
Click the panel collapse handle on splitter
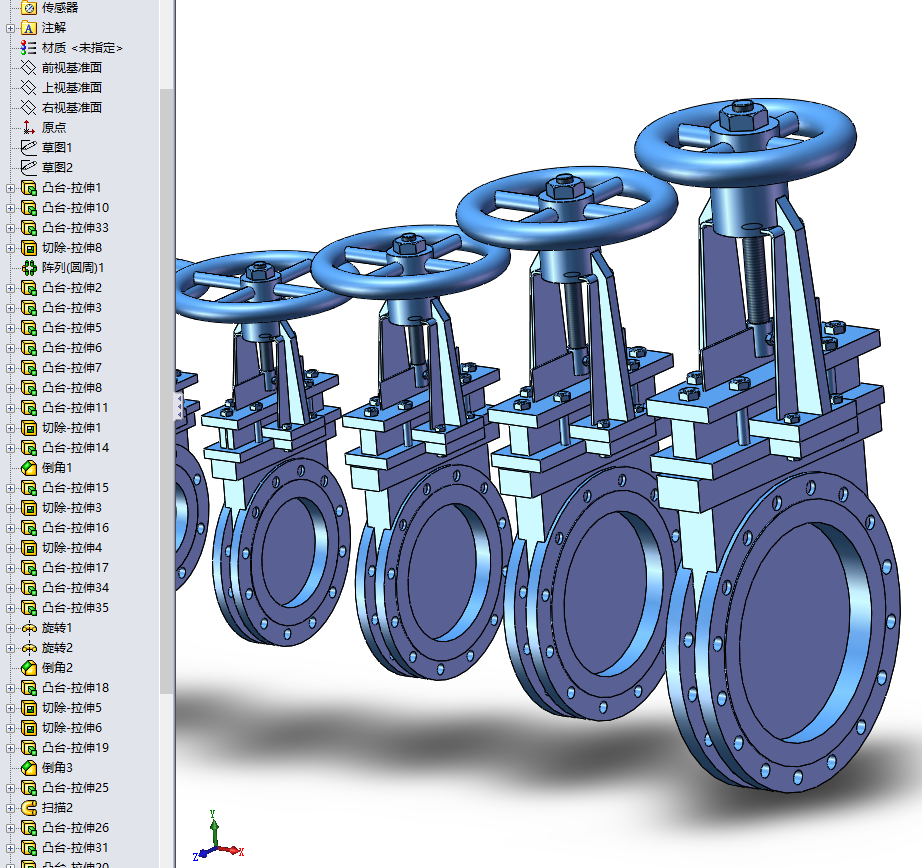click(179, 407)
